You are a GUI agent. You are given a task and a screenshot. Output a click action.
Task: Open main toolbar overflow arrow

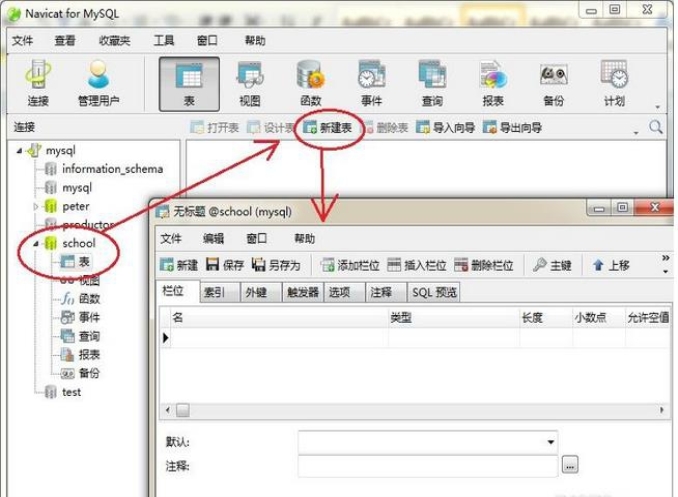click(658, 107)
